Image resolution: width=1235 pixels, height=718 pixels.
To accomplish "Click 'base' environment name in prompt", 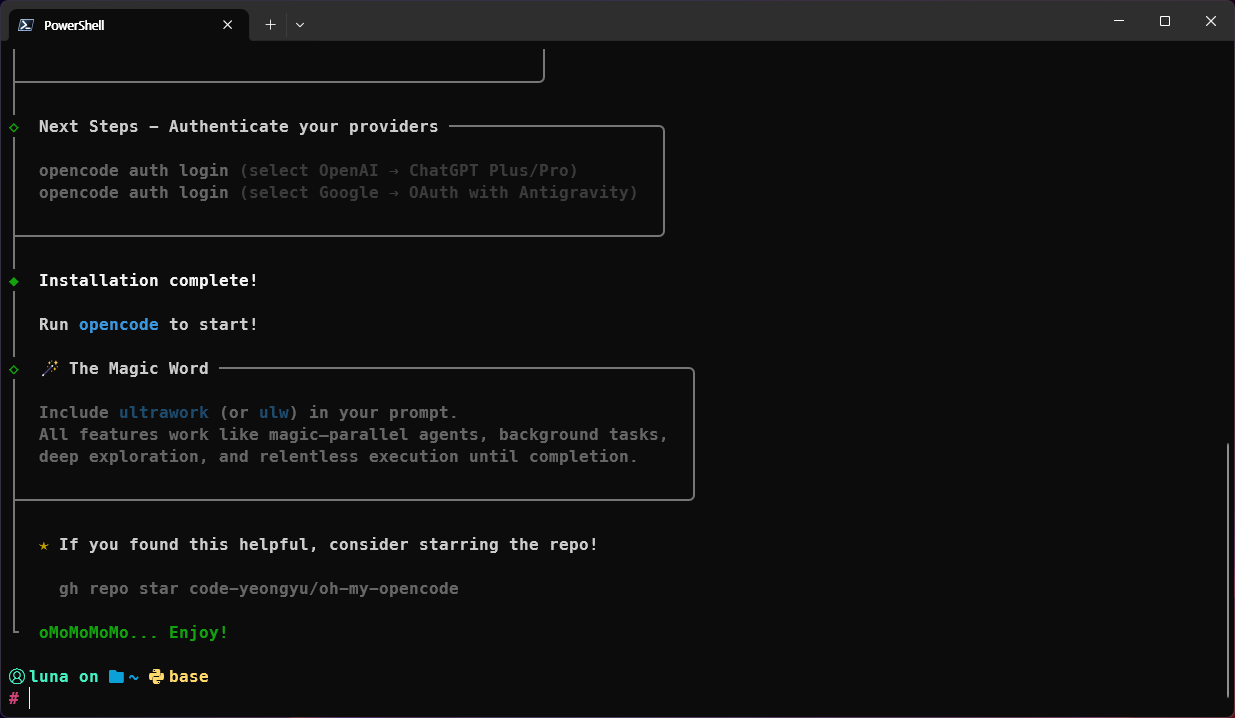I will (189, 676).
